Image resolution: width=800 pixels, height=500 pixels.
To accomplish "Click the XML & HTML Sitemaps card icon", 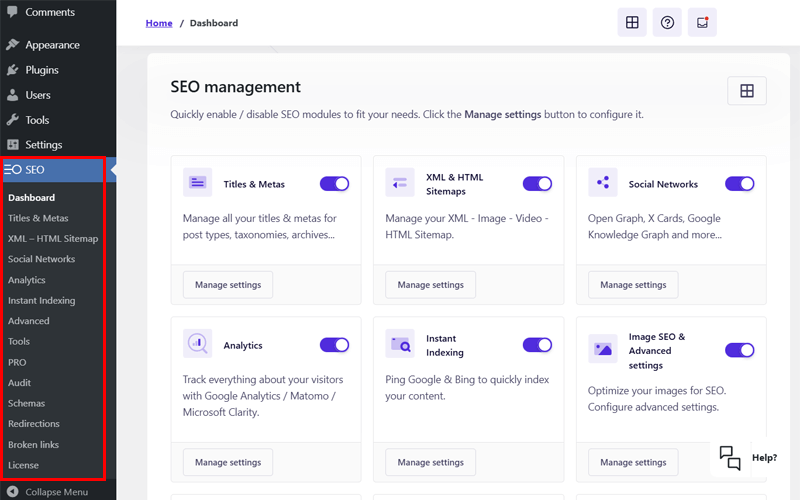I will 400,182.
